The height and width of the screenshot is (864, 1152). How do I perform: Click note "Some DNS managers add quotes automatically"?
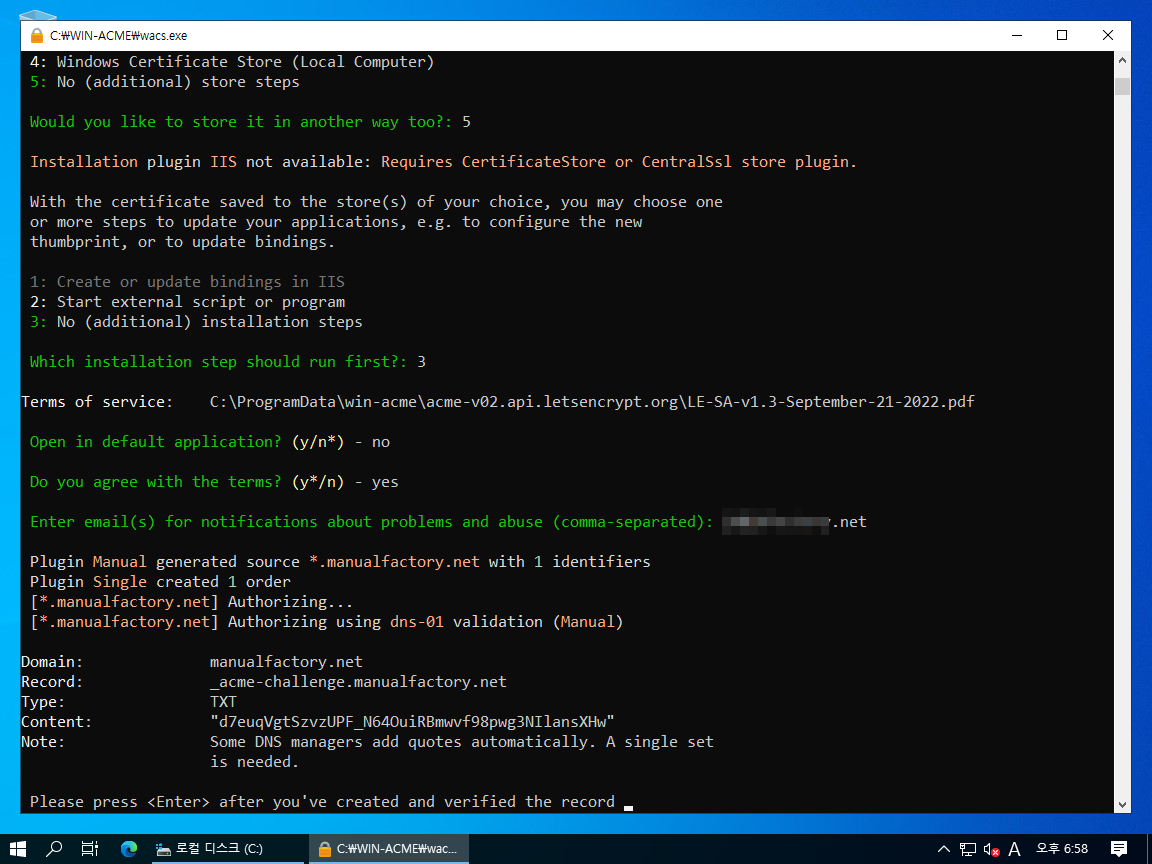tap(461, 742)
